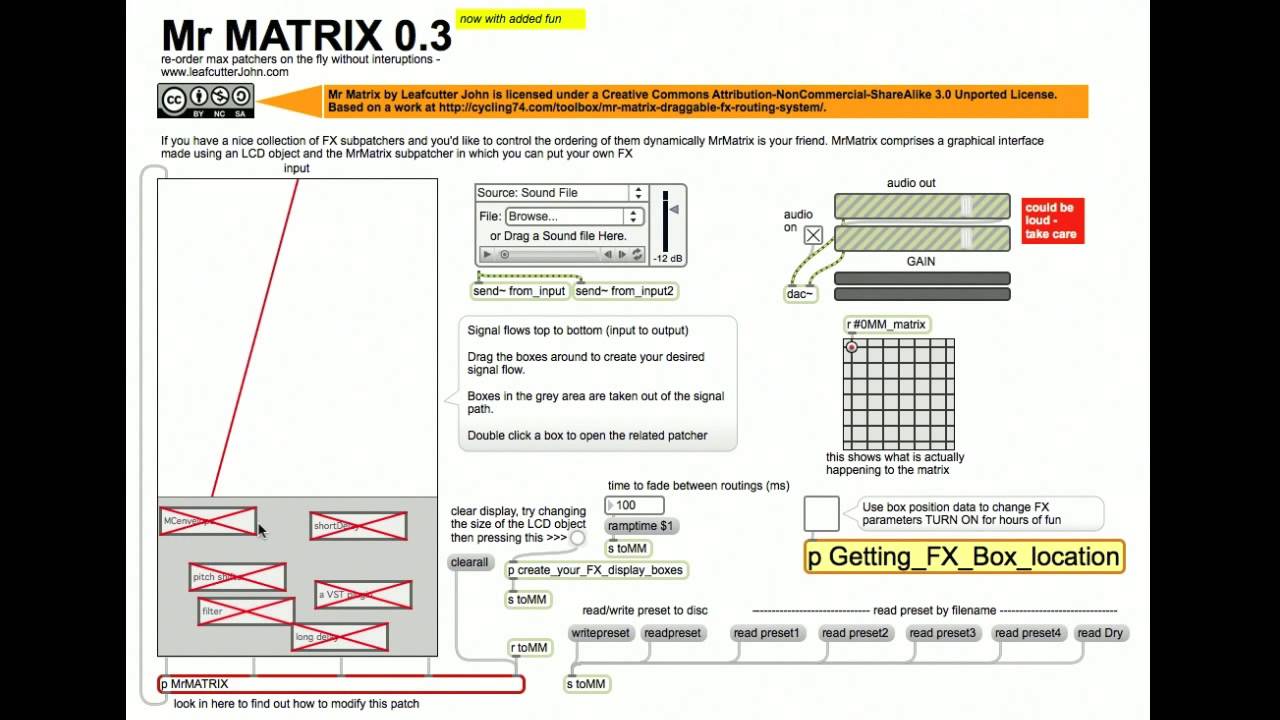
Task: Click the Mr MATRIX 0.3 title
Action: click(306, 36)
